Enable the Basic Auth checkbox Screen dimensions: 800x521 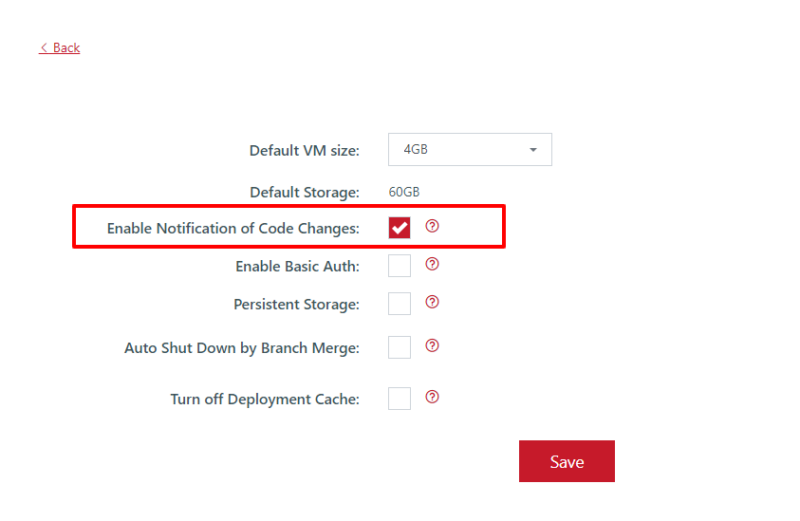click(399, 265)
